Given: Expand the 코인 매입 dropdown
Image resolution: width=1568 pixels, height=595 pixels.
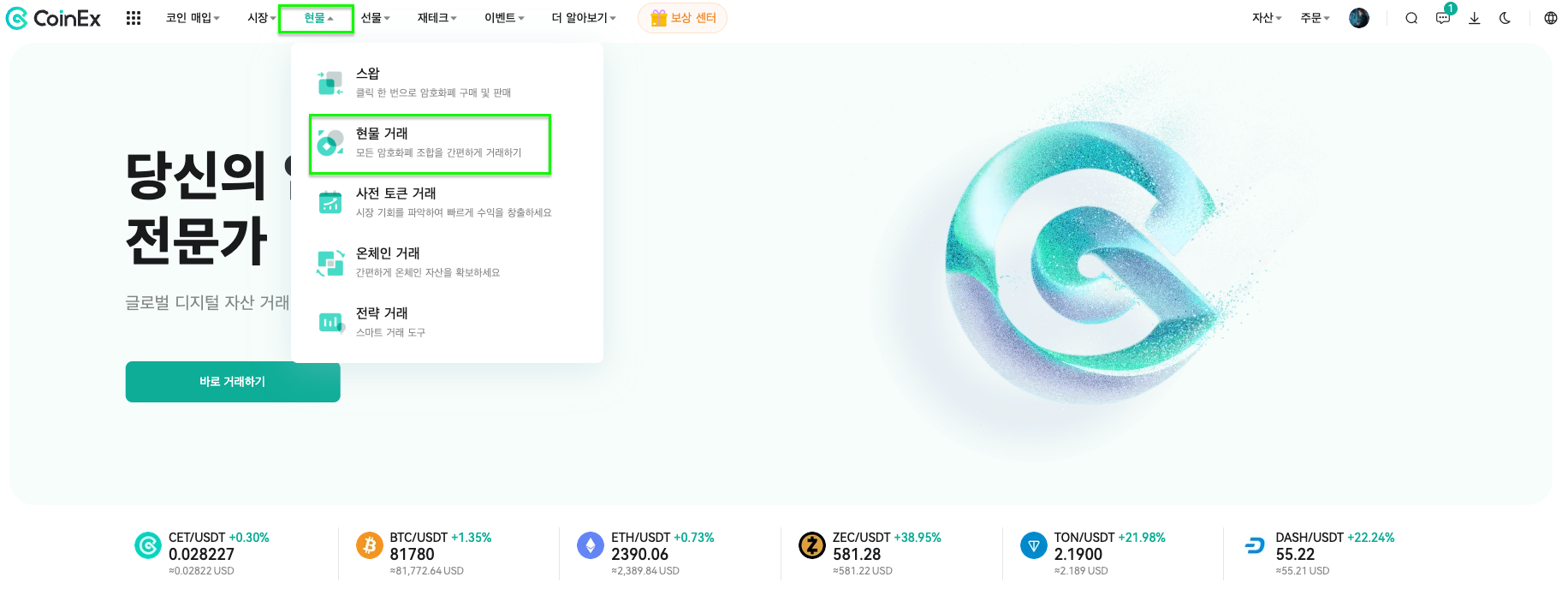Looking at the screenshot, I should (193, 18).
